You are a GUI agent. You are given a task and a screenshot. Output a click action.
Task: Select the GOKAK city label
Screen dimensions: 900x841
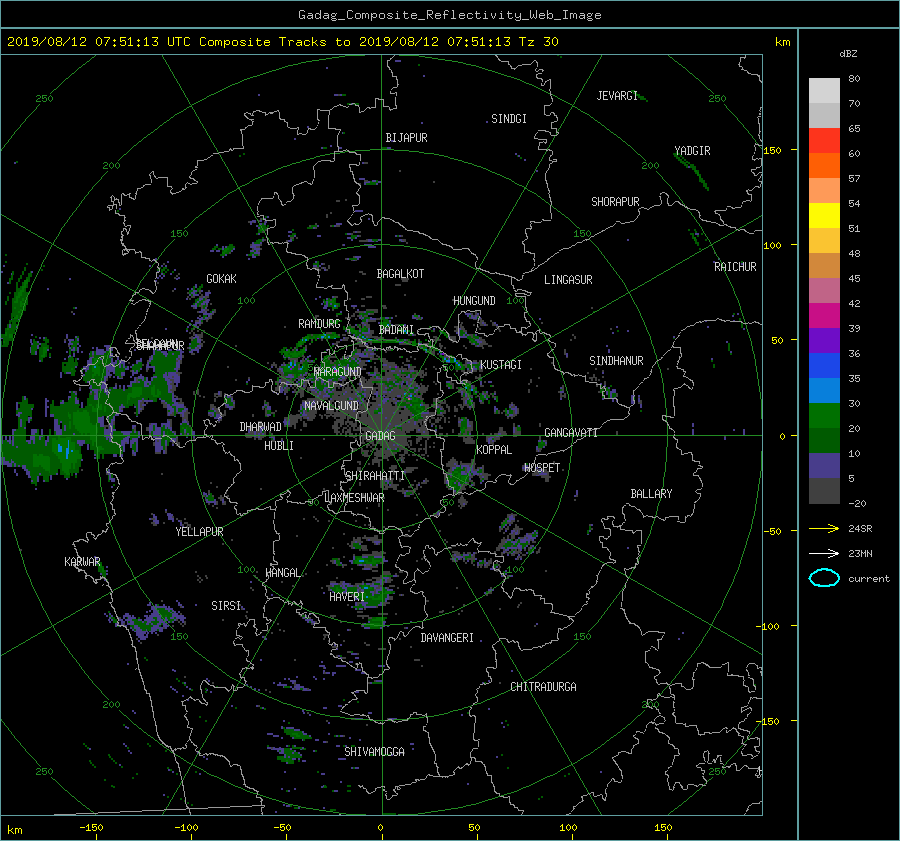(222, 279)
